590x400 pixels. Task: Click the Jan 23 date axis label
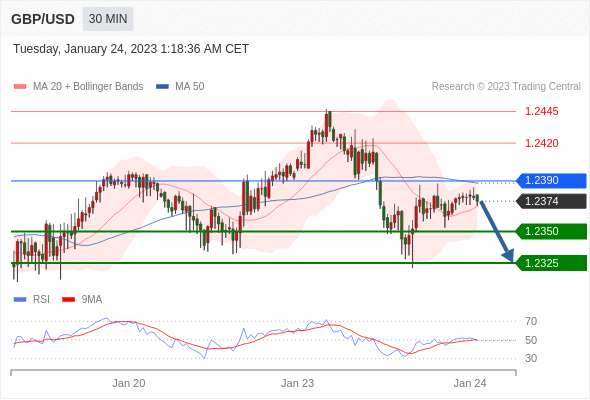tap(297, 383)
